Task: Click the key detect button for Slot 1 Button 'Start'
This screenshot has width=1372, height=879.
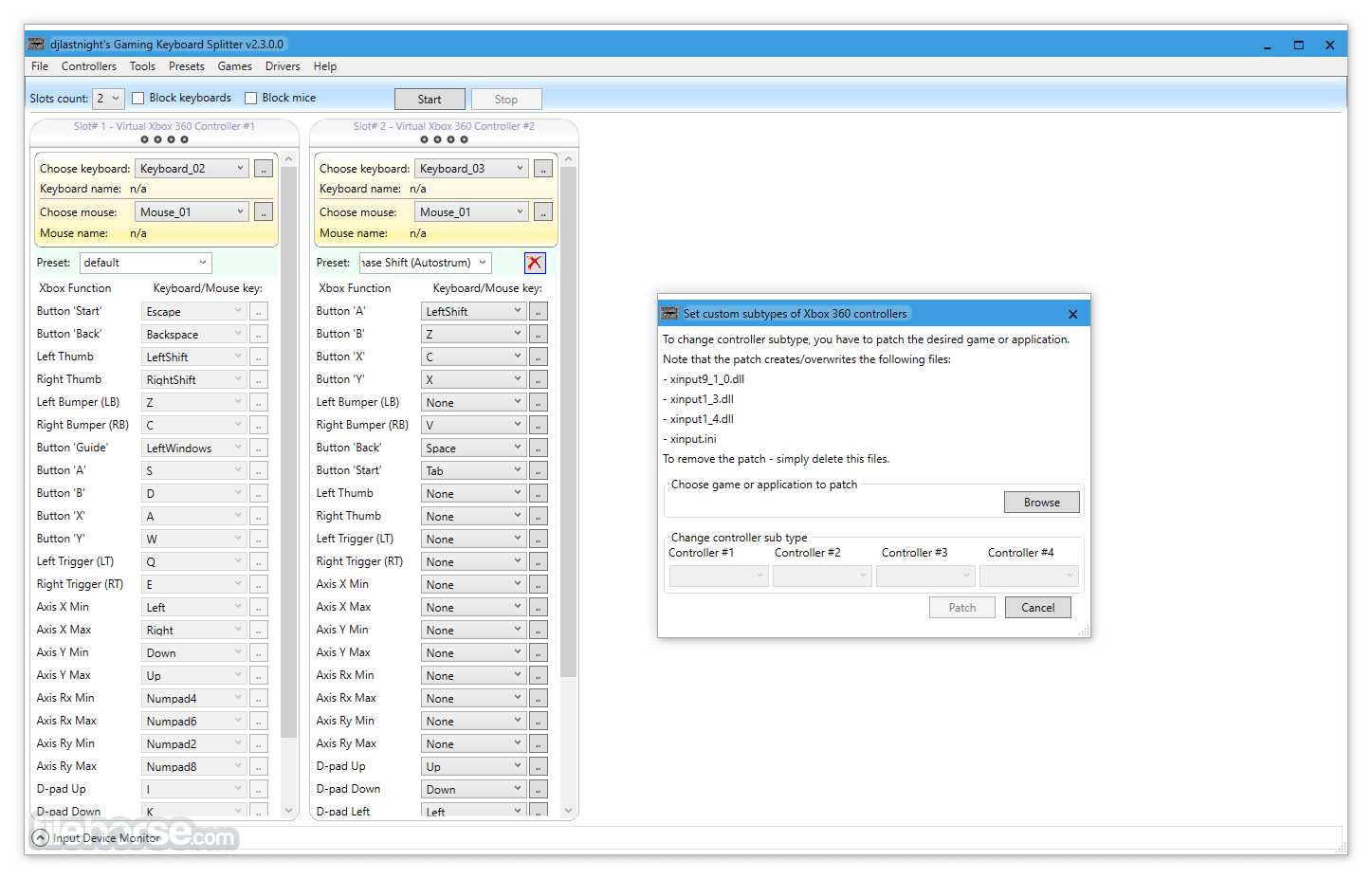Action: tap(259, 311)
